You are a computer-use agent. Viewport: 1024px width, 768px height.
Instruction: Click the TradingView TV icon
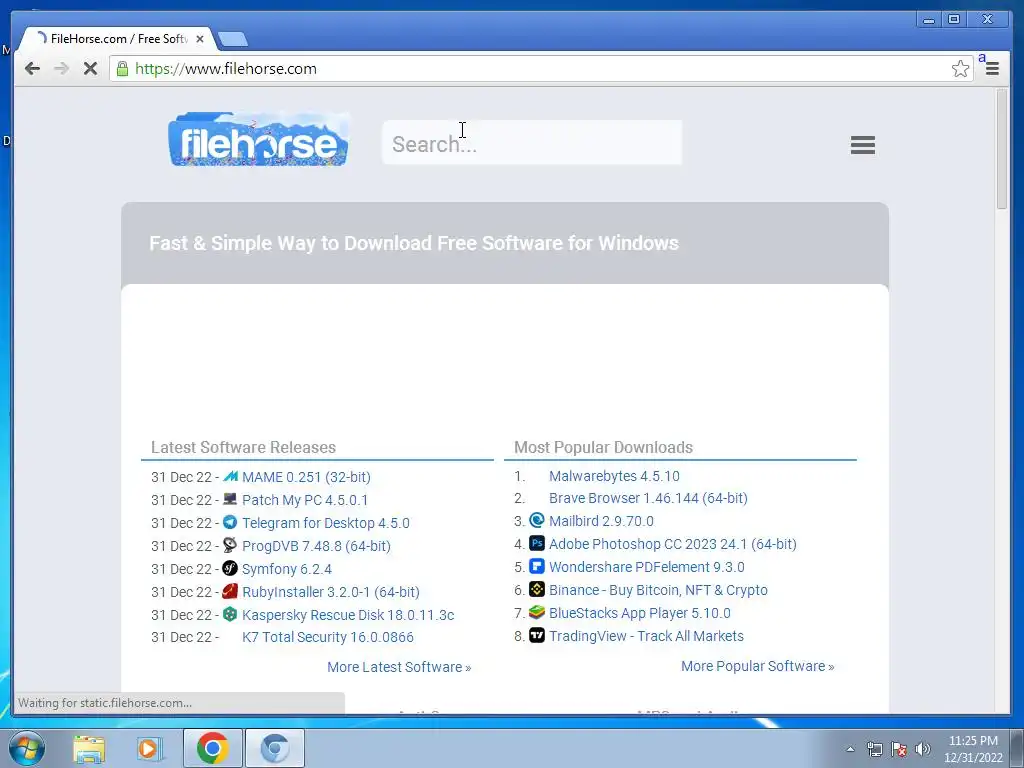[537, 635]
